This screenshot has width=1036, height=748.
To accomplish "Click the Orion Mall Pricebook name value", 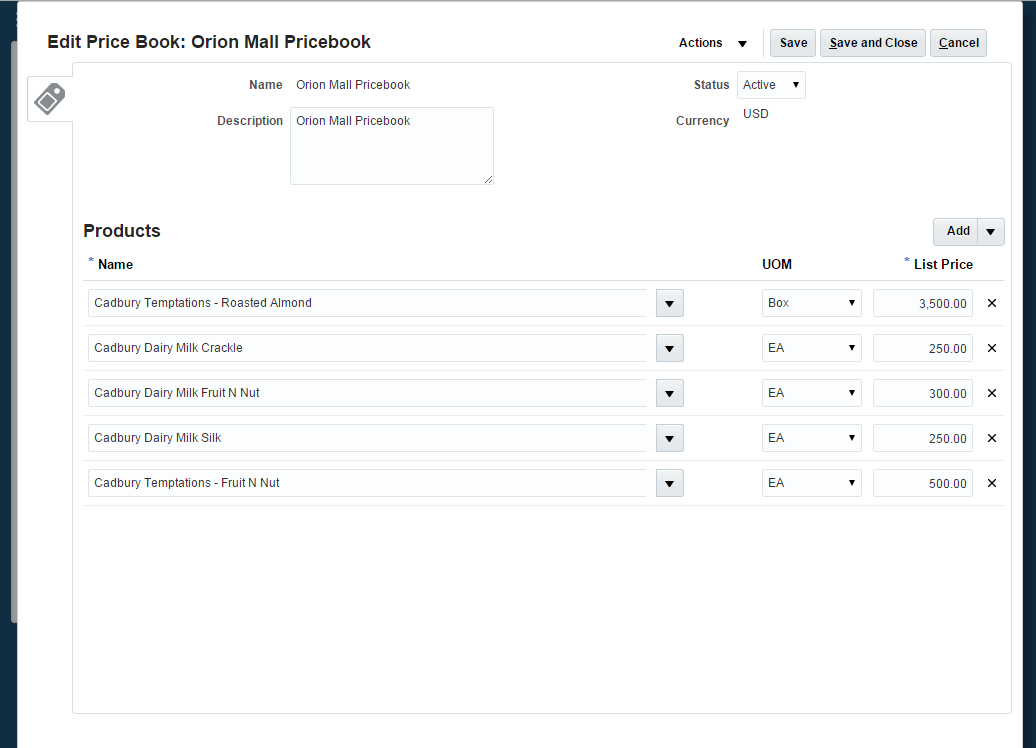I will [x=353, y=85].
